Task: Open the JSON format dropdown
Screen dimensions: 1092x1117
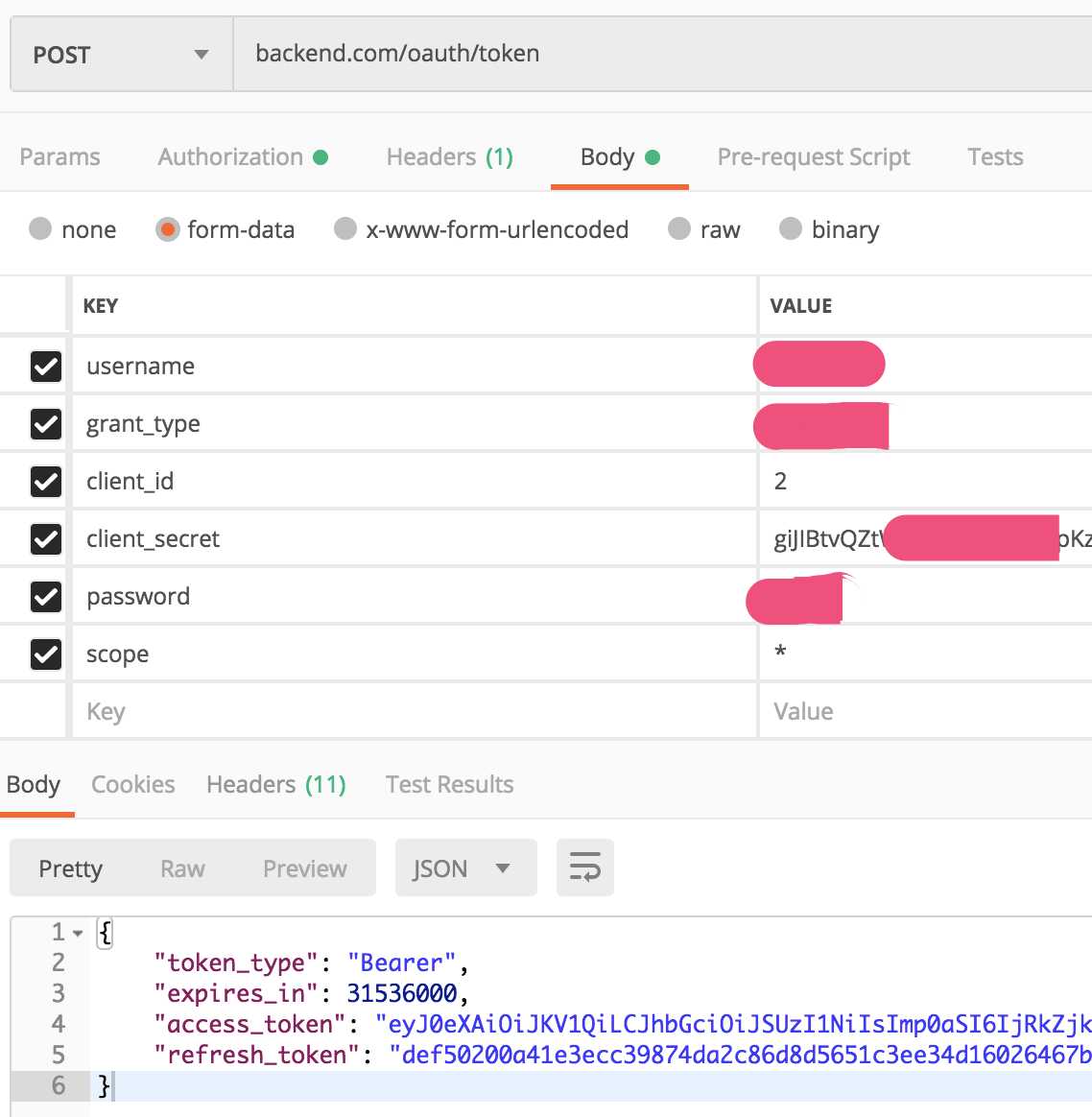Action: [x=465, y=868]
